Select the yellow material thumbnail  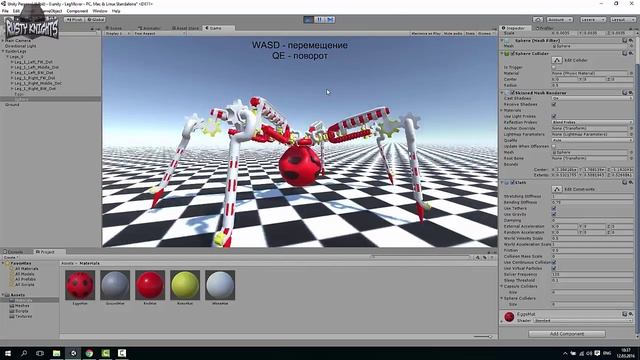[185, 285]
